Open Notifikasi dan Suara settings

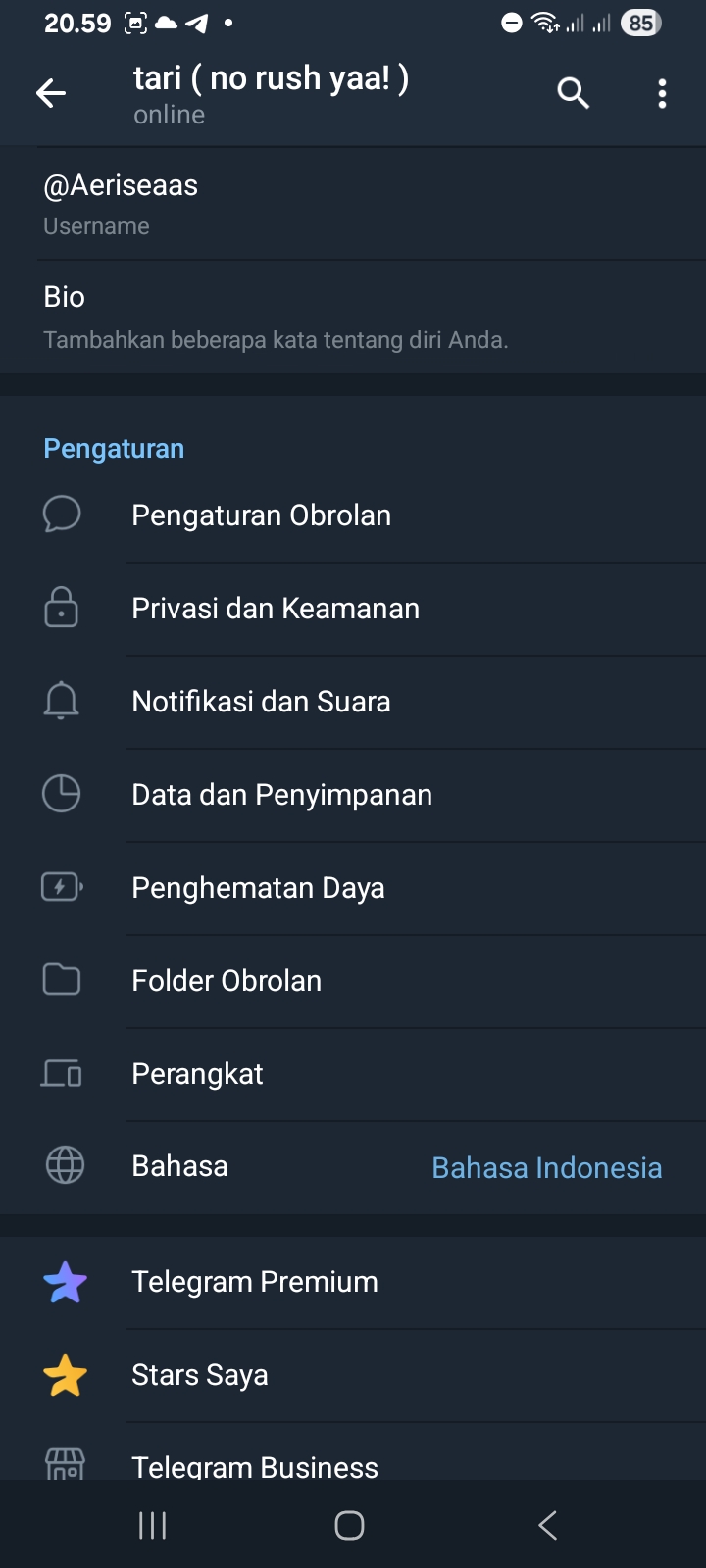click(261, 702)
